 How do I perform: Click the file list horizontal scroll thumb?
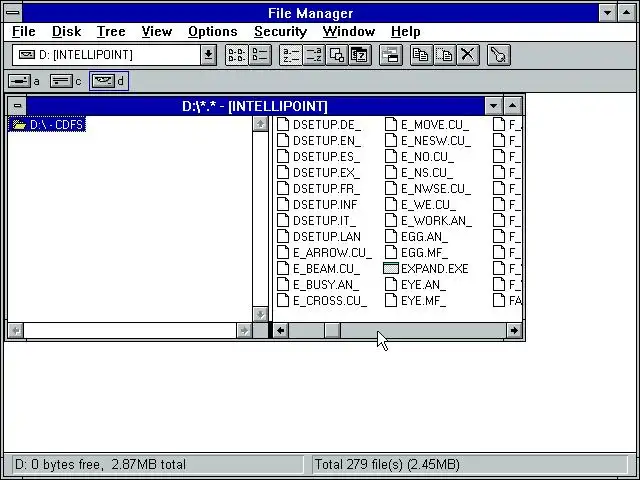coord(333,330)
